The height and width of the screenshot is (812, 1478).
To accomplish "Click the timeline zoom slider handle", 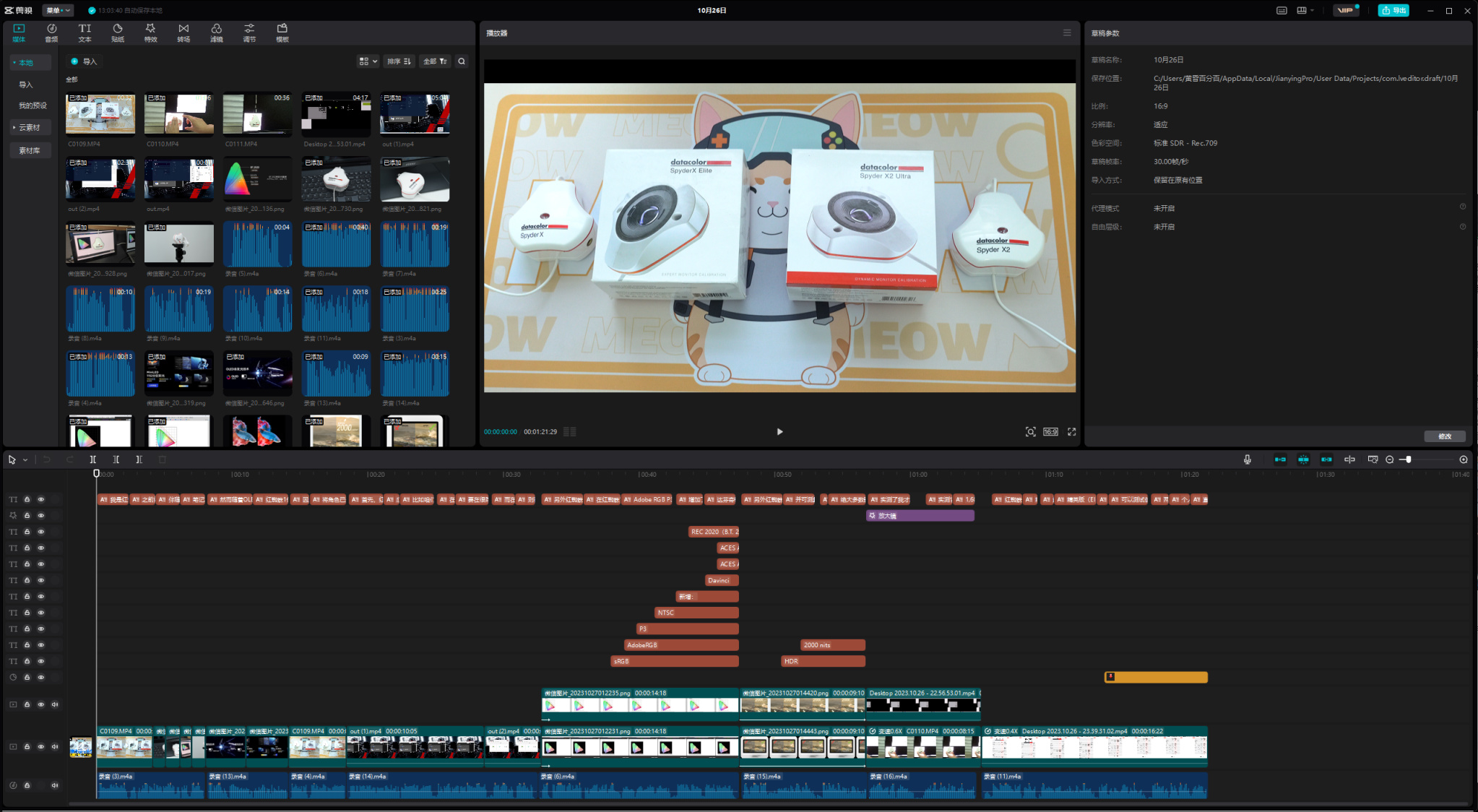I will tap(1408, 459).
